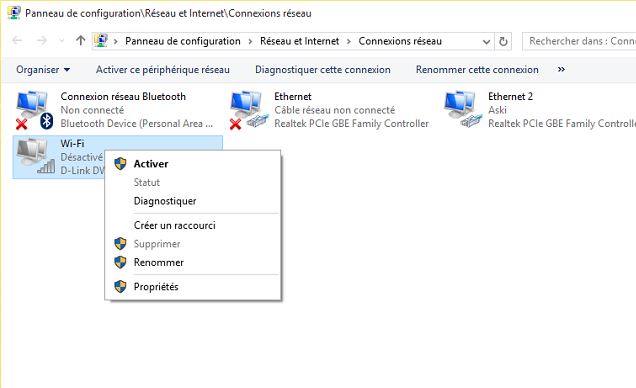The width and height of the screenshot is (636, 388).
Task: Click the Rechercher dans search field
Action: click(579, 41)
